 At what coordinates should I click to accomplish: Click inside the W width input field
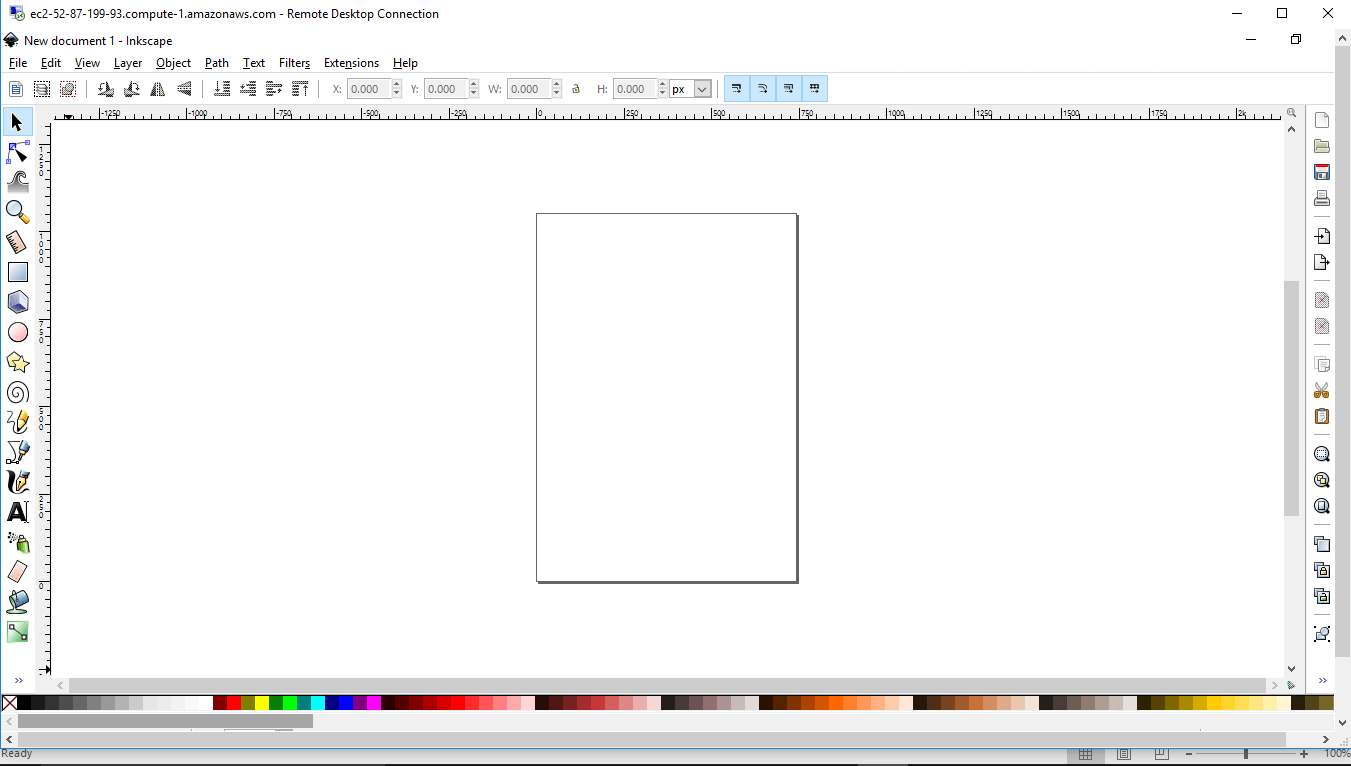point(528,89)
